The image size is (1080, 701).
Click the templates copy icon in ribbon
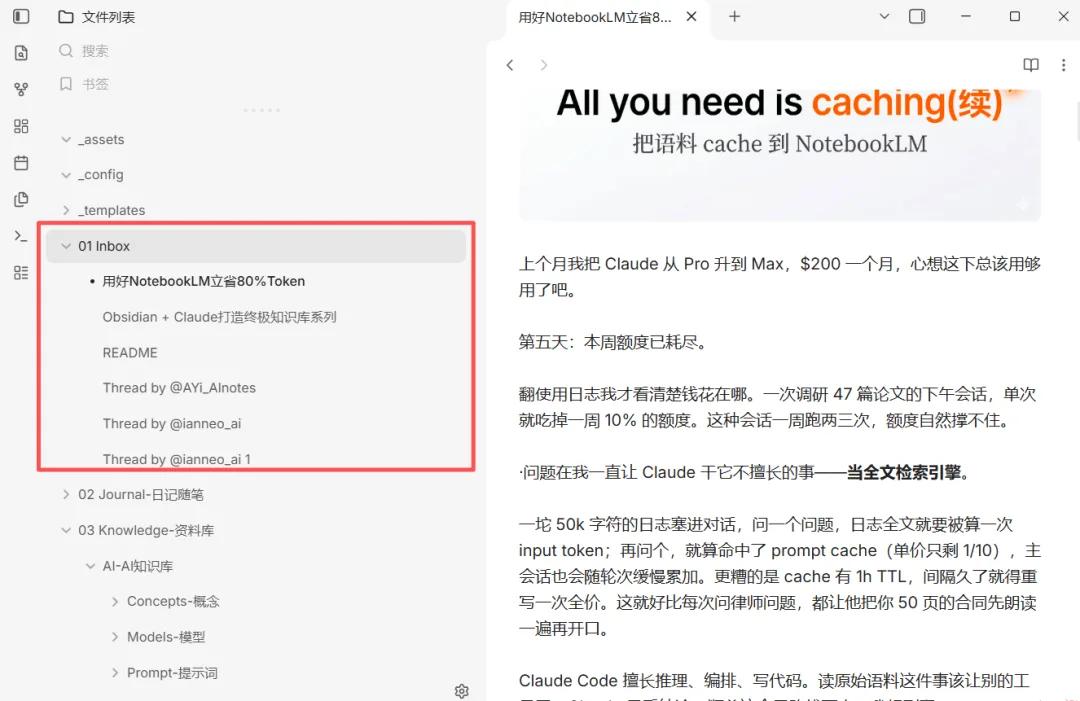point(21,199)
